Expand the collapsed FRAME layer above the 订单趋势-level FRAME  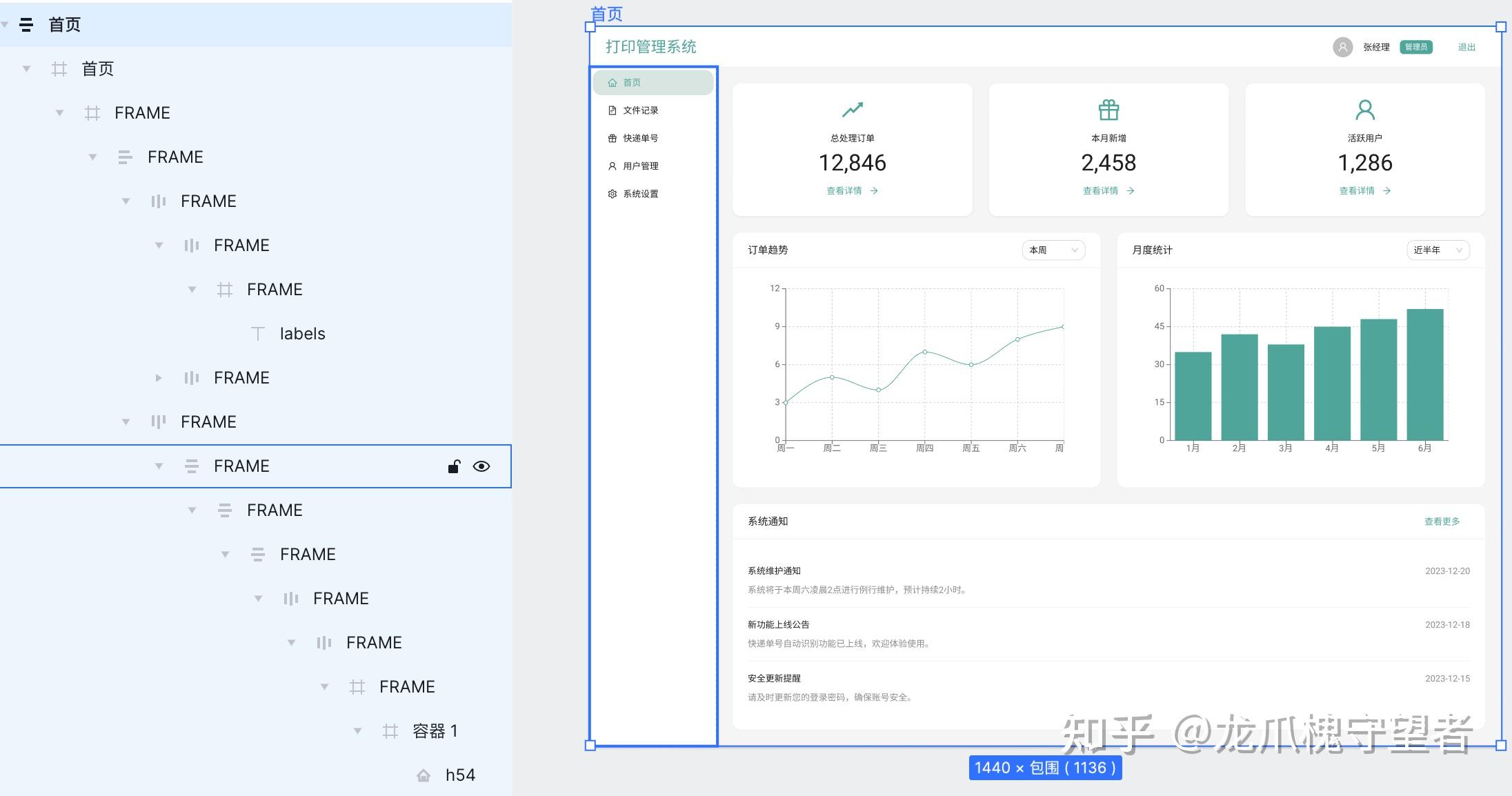click(159, 378)
